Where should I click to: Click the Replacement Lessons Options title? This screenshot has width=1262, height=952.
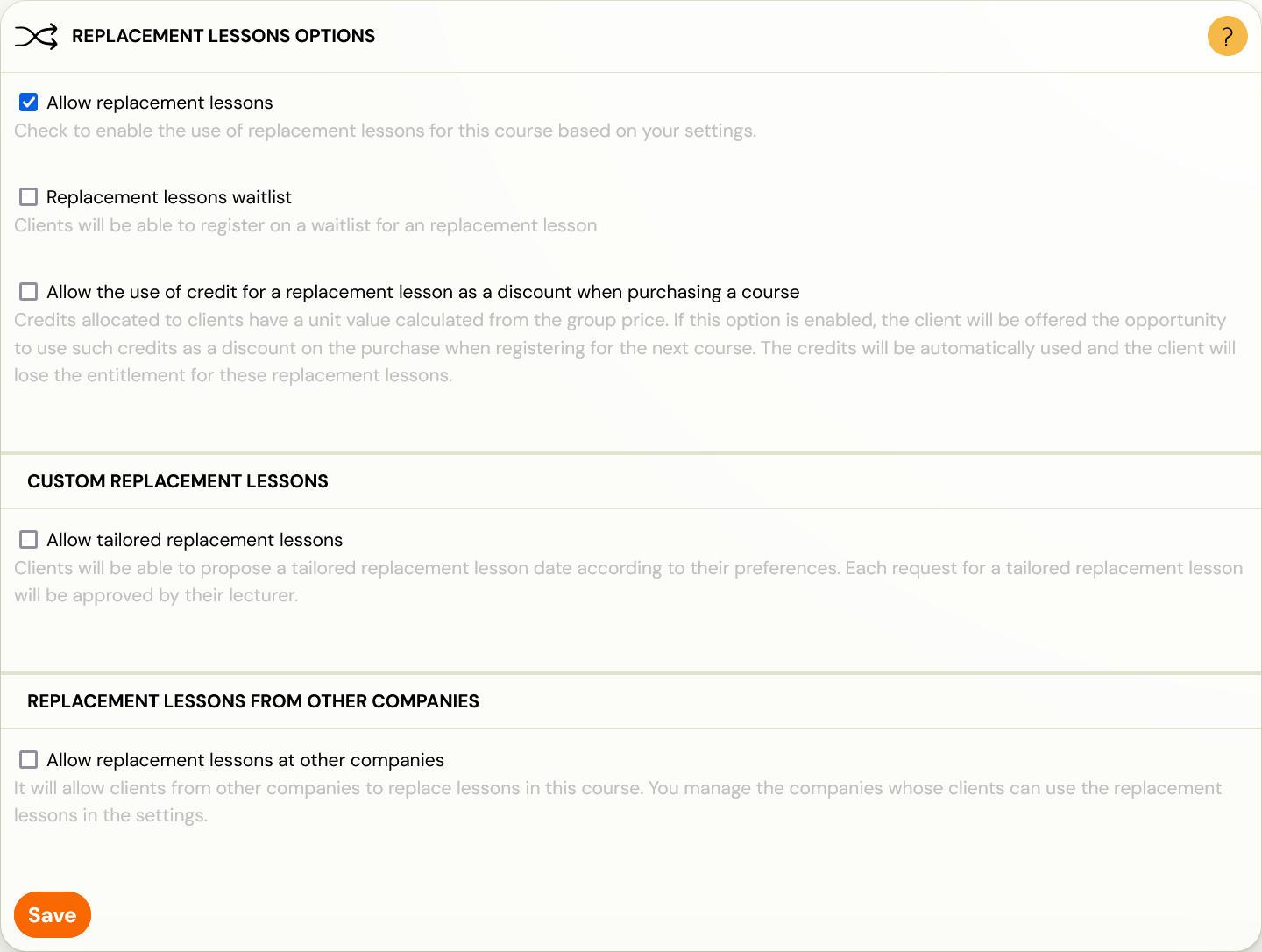point(223,36)
